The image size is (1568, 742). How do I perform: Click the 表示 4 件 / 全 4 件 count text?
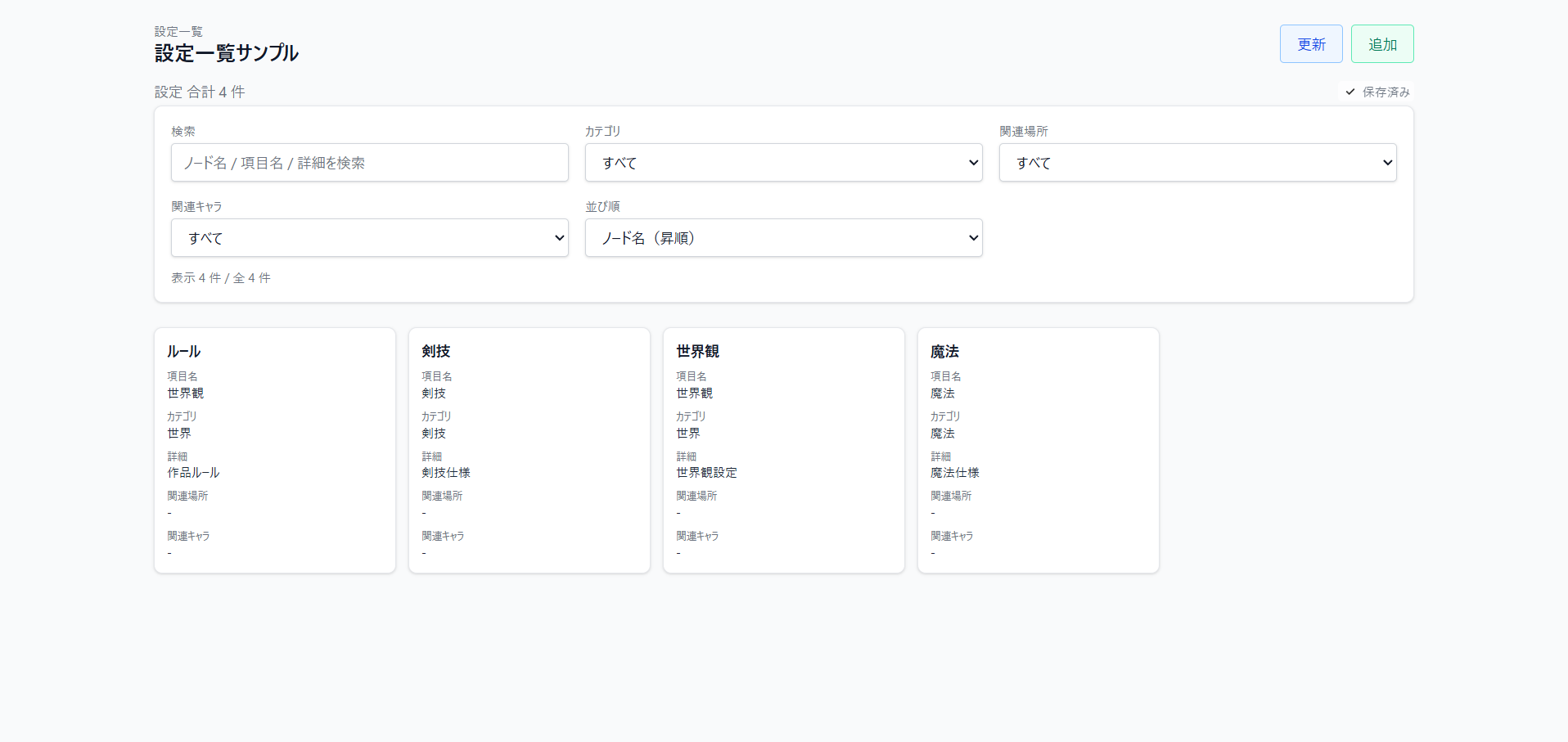(221, 278)
